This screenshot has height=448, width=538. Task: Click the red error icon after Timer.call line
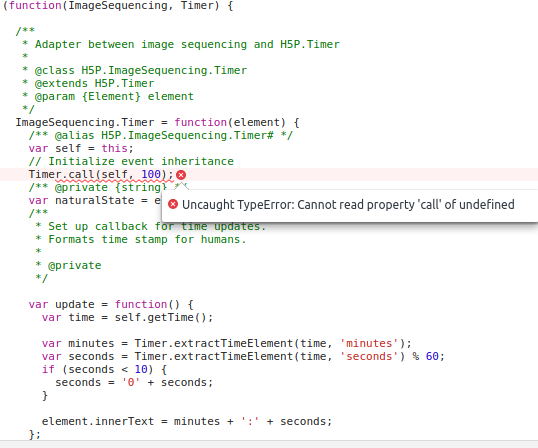click(181, 175)
